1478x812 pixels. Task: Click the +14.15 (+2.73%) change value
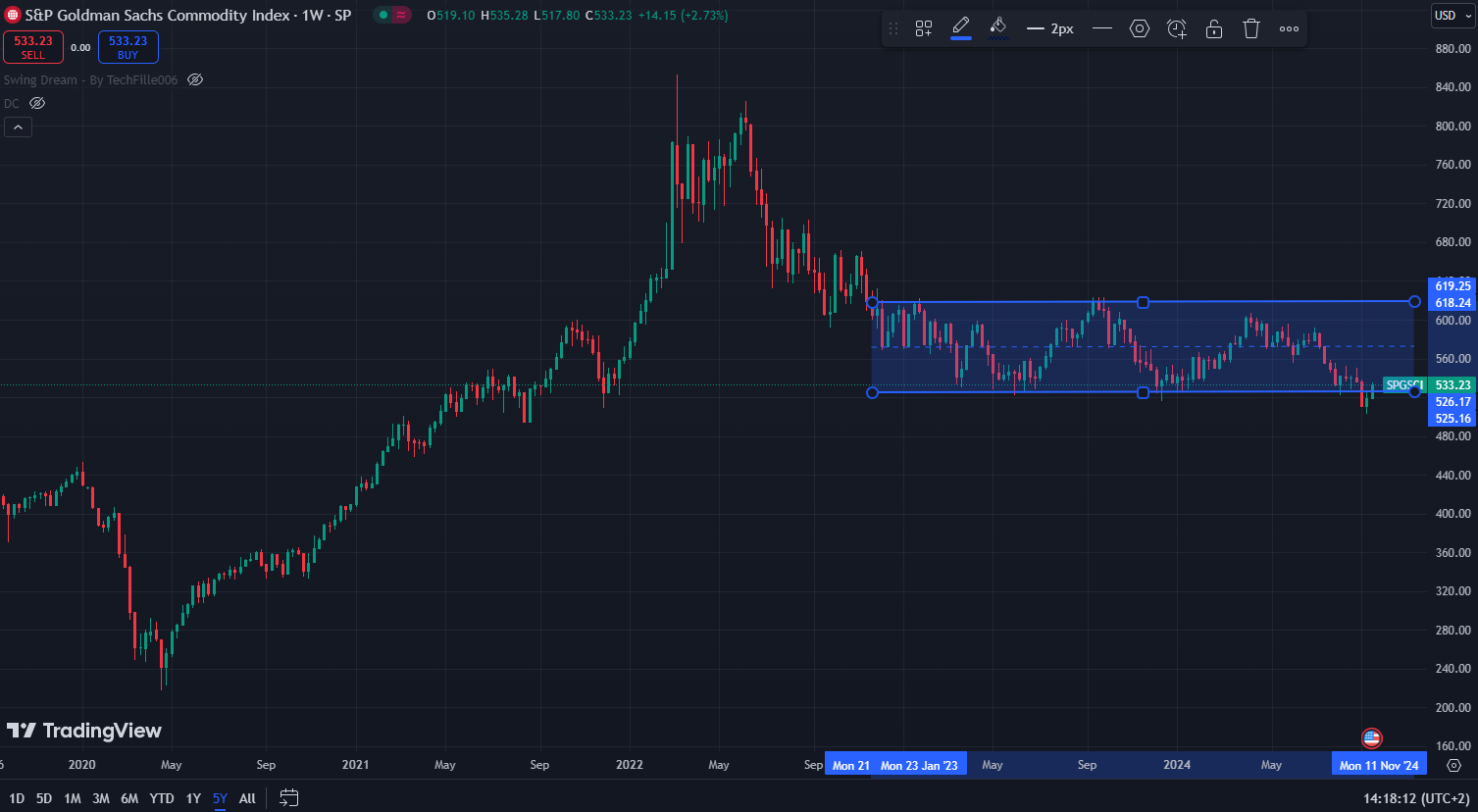pyautogui.click(x=683, y=15)
